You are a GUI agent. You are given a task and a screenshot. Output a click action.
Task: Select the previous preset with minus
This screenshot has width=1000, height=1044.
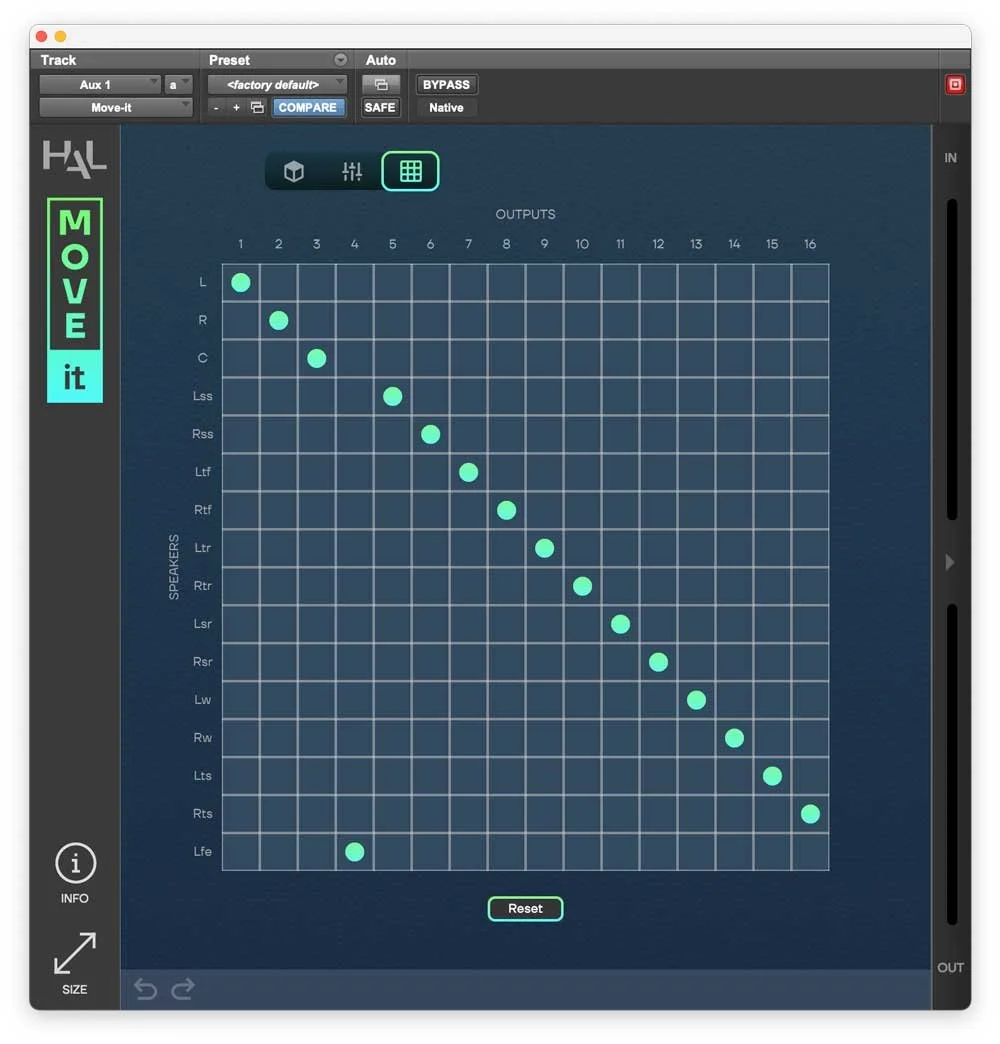pos(216,107)
